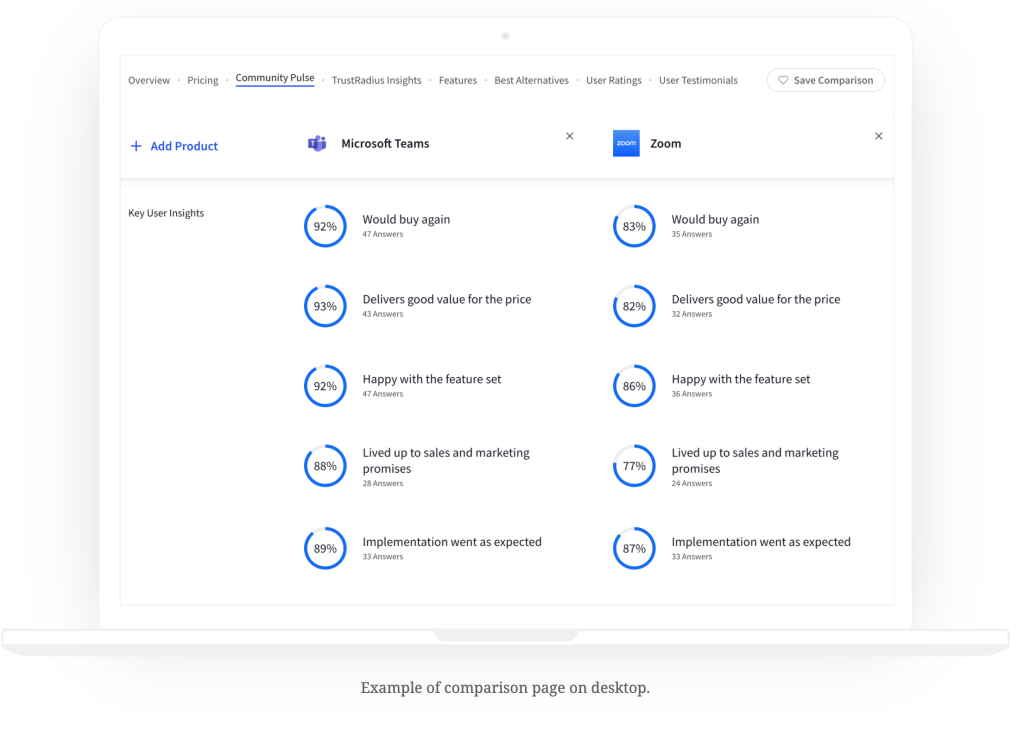Remove Zoom from the comparison
Image resolution: width=1024 pixels, height=730 pixels.
pos(879,136)
